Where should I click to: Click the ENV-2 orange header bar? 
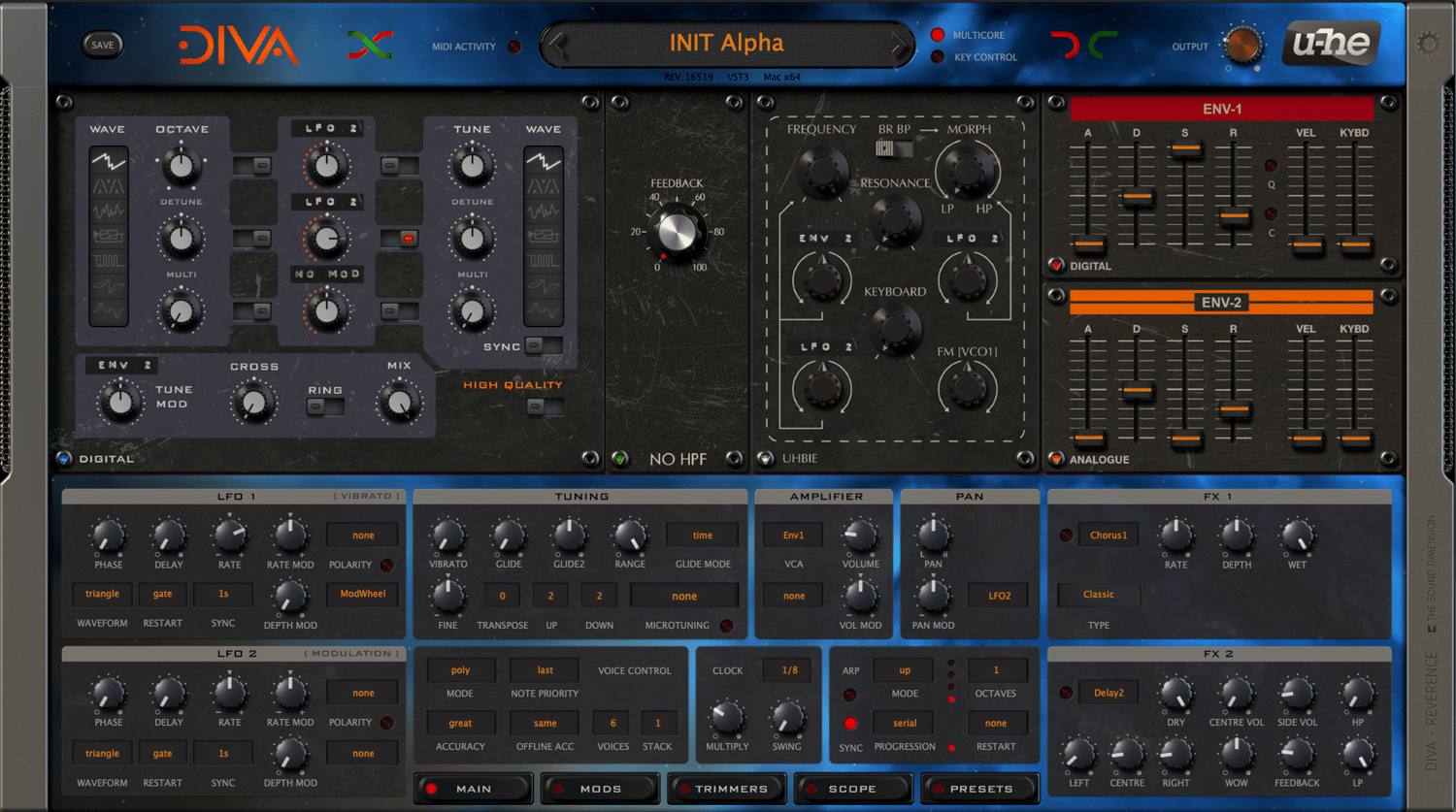click(1222, 303)
